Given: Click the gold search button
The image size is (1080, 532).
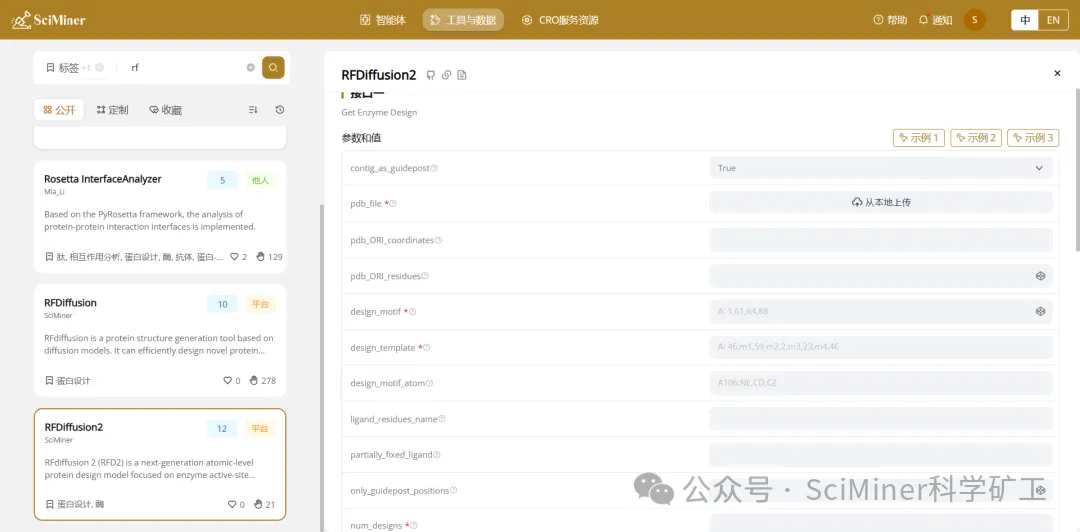Looking at the screenshot, I should 273,68.
